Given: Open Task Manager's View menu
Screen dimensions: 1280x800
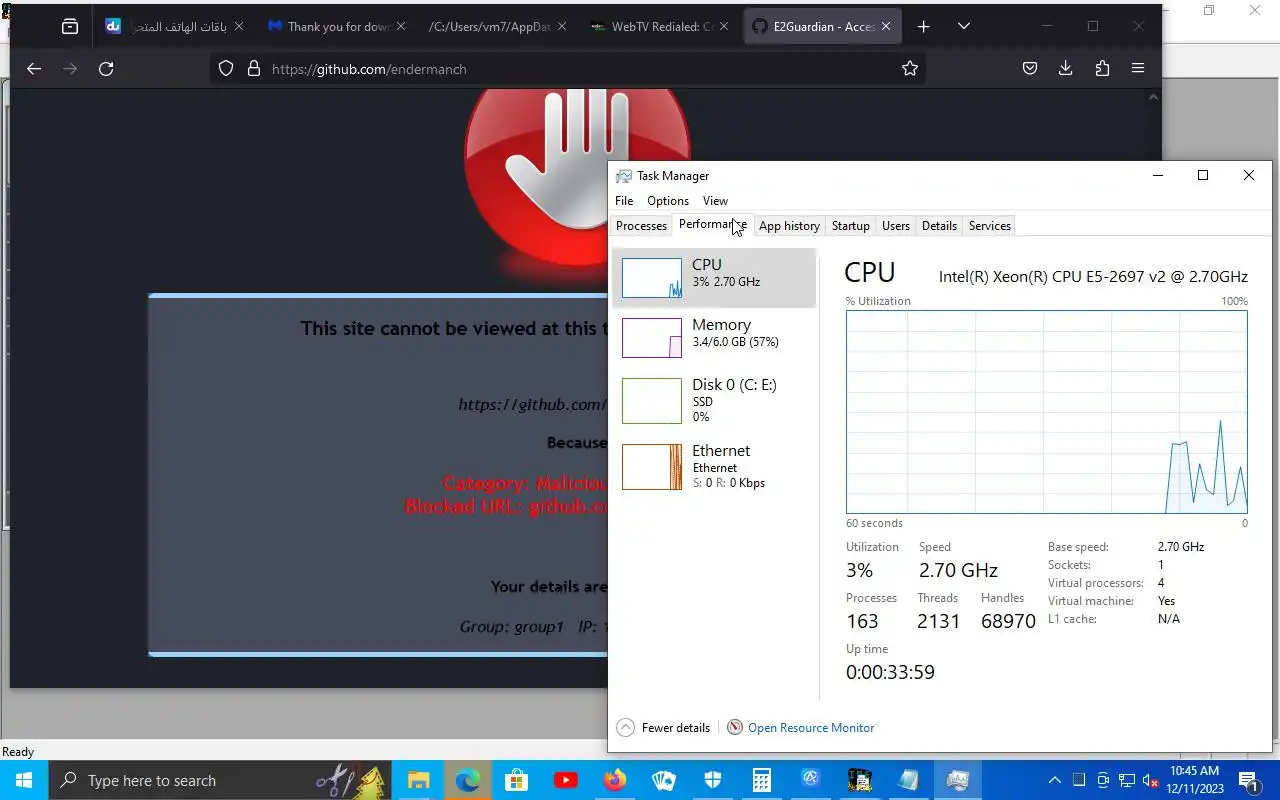Looking at the screenshot, I should point(715,201).
